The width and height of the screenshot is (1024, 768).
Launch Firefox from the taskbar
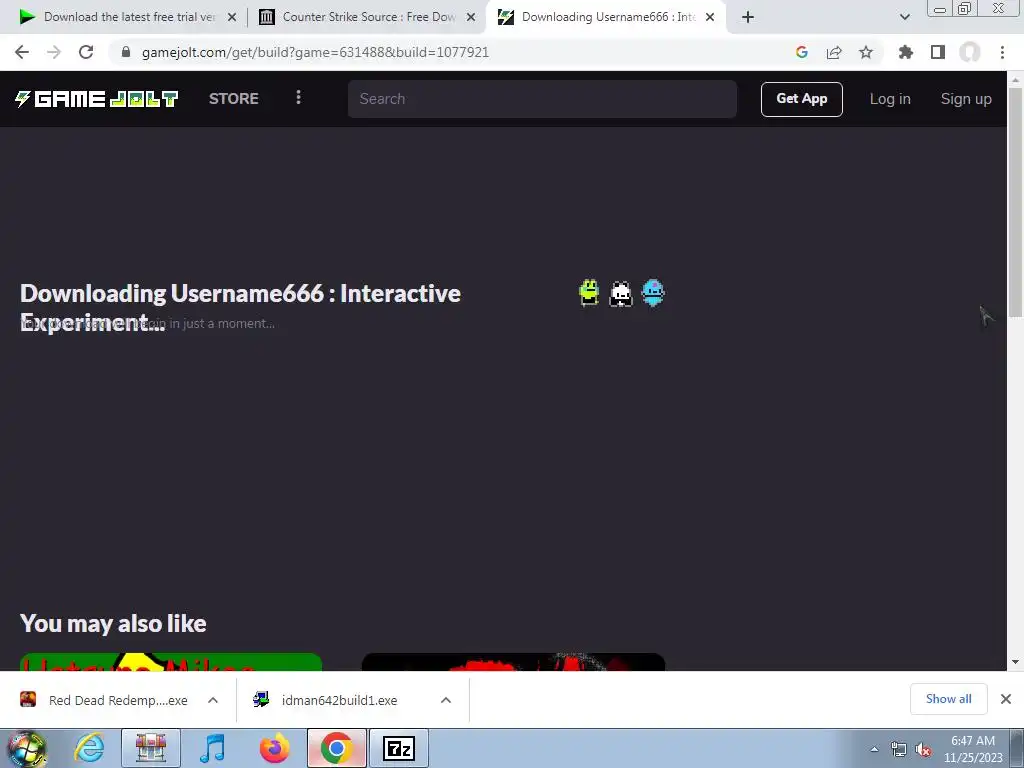[x=275, y=748]
